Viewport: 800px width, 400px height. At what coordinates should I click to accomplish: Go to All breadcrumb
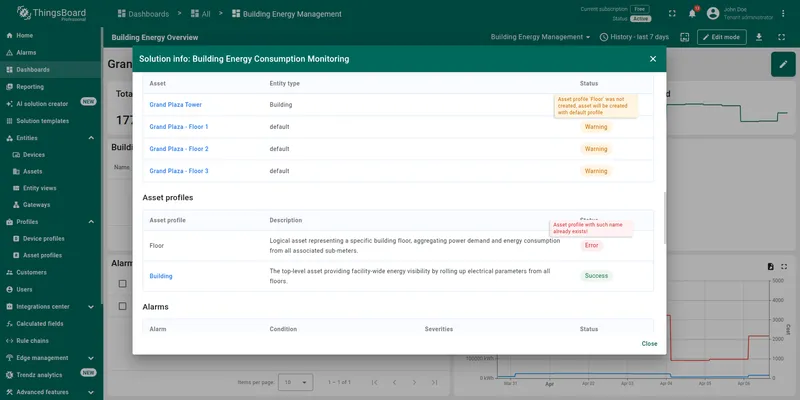click(201, 14)
